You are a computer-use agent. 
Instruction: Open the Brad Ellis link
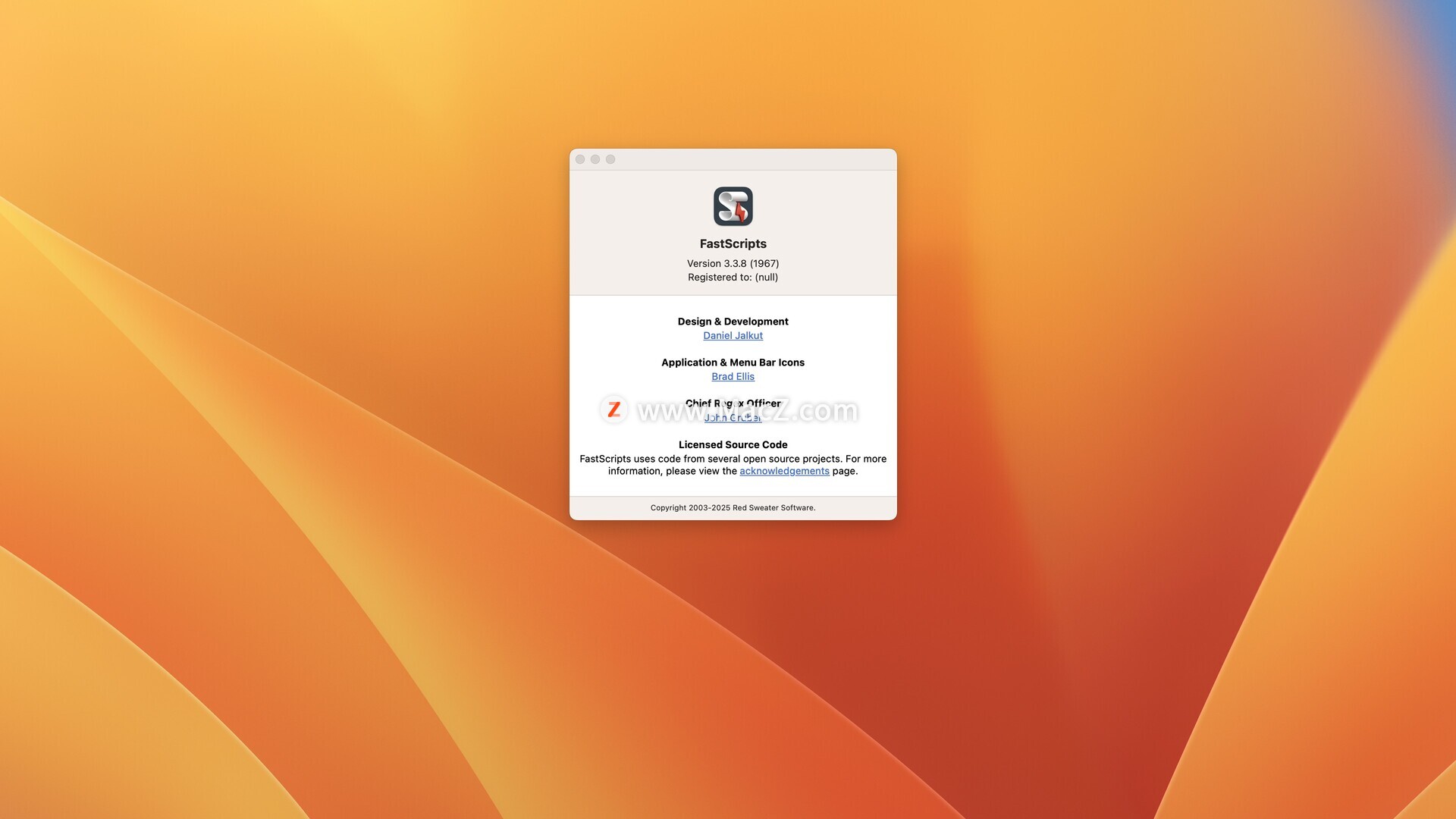click(733, 376)
